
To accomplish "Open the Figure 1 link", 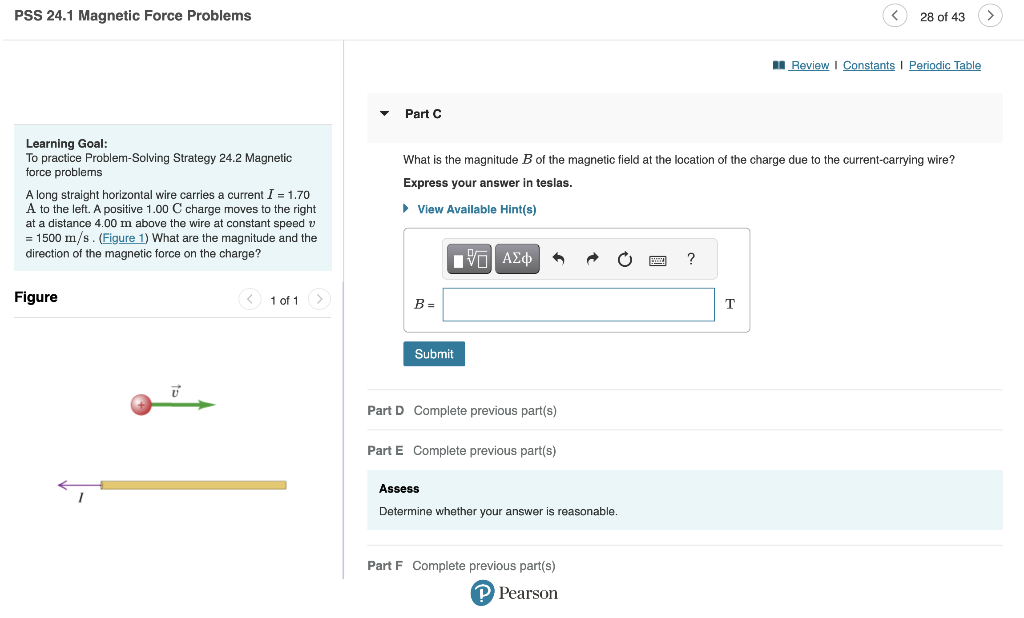I will (122, 237).
